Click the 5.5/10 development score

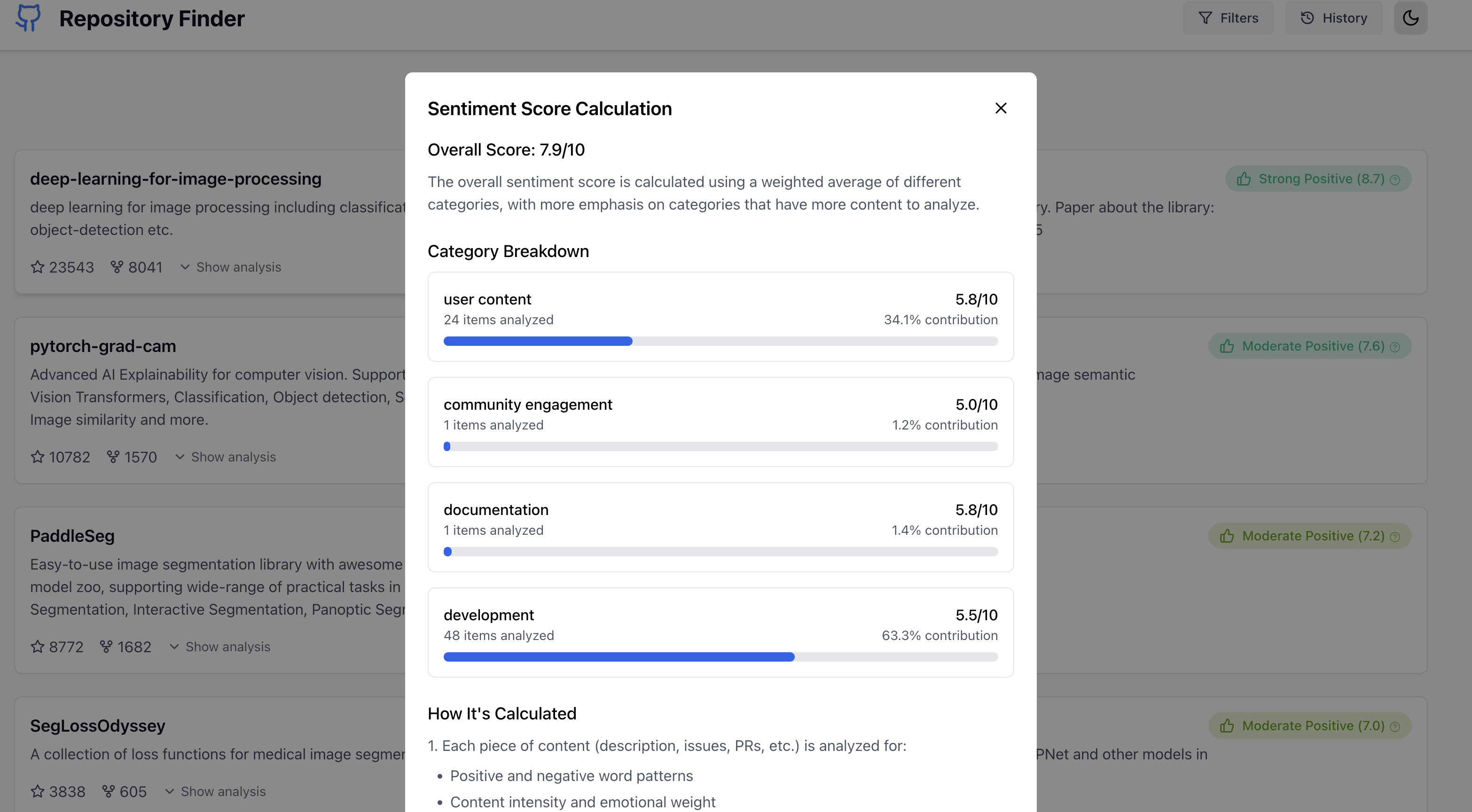(x=977, y=615)
